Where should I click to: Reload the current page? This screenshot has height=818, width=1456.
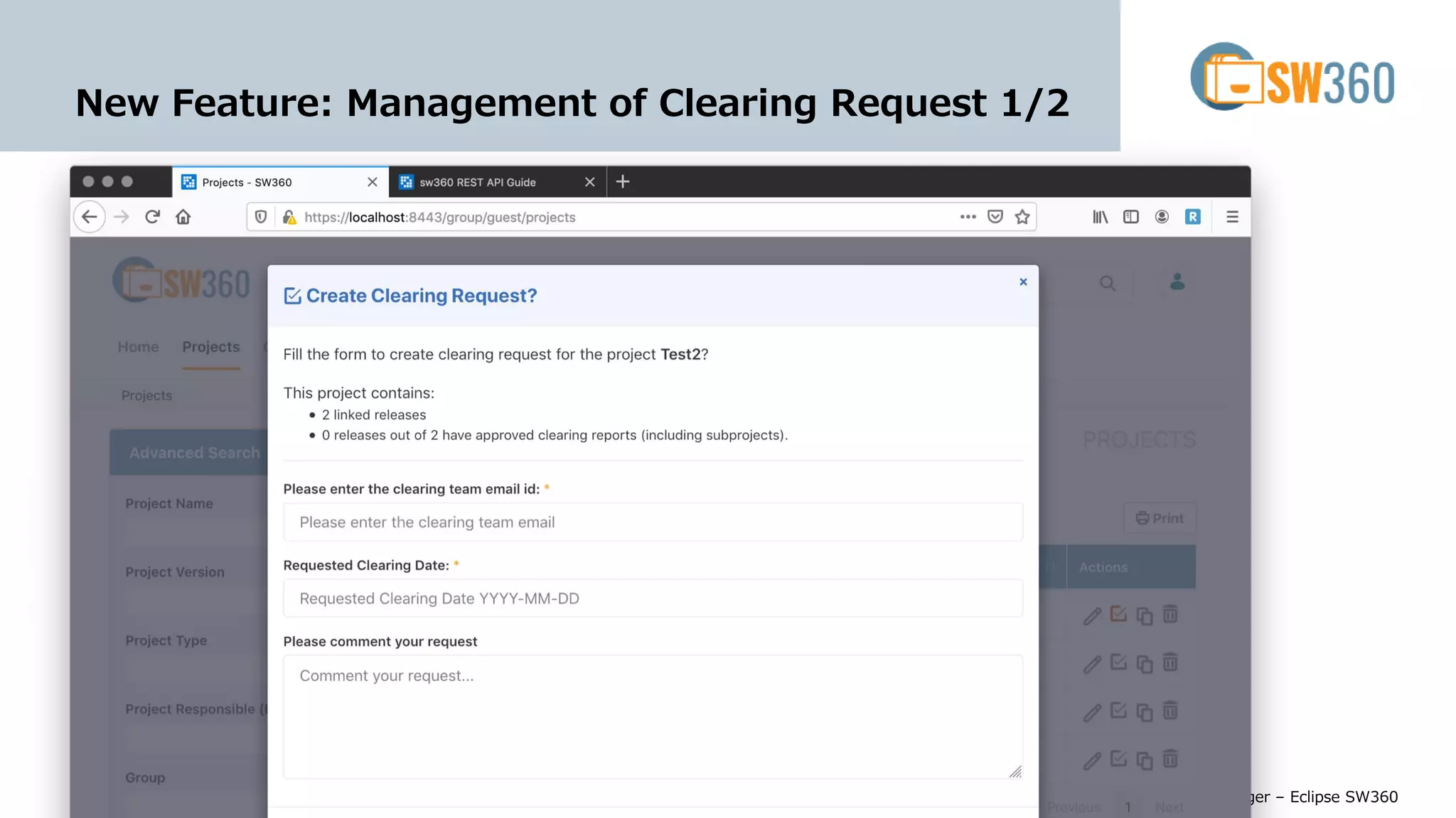(x=152, y=217)
